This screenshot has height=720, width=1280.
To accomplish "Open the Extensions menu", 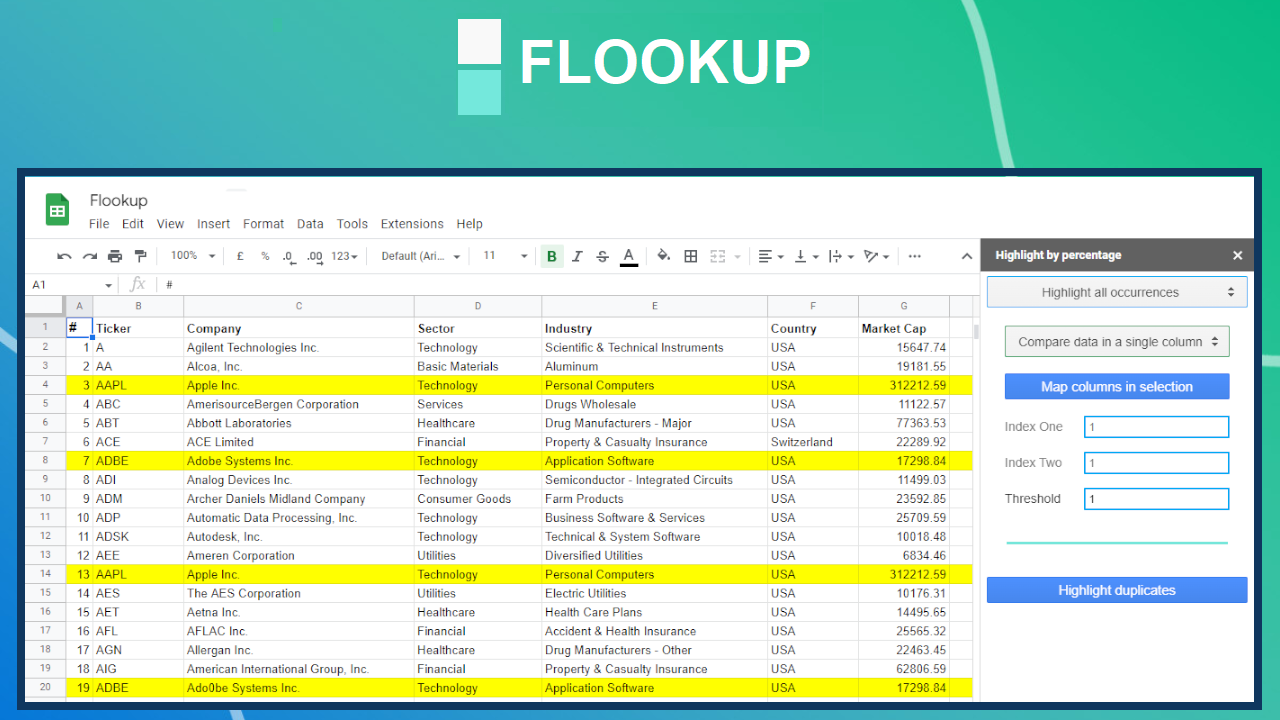I will point(412,224).
